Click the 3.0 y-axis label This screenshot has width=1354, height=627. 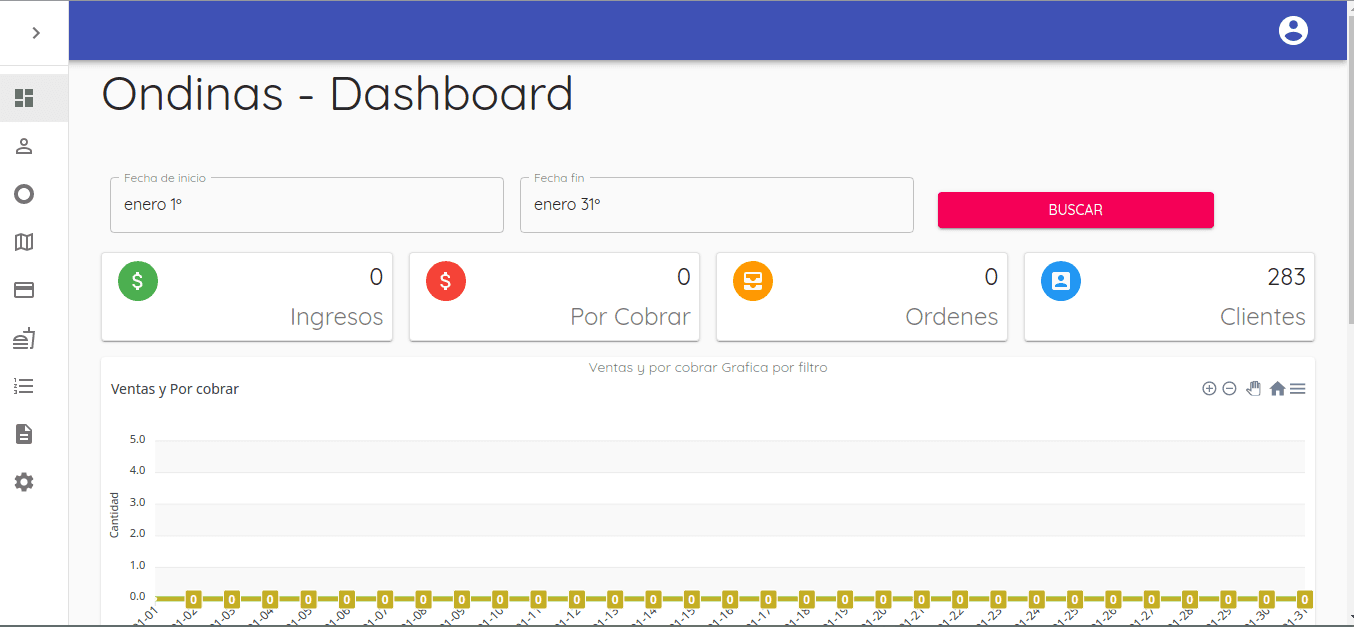tap(138, 502)
